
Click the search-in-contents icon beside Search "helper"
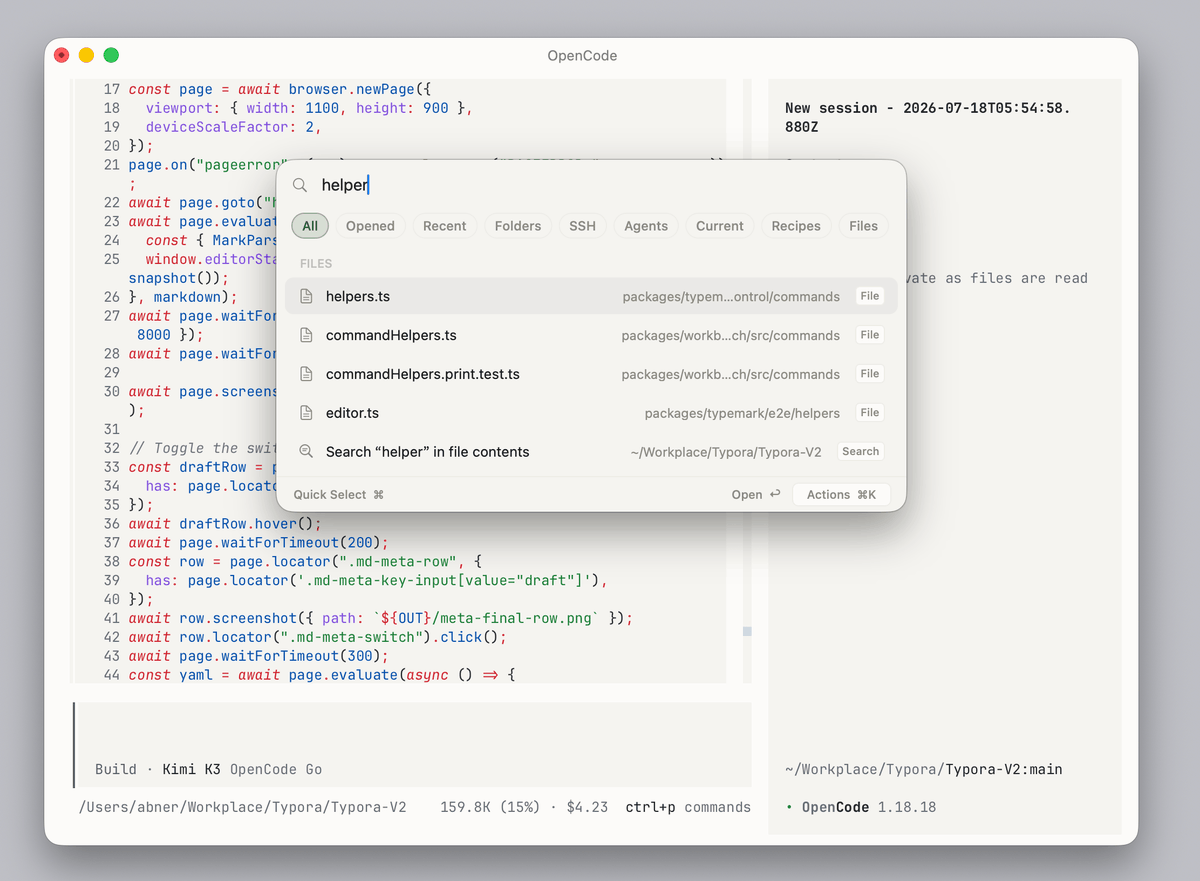[307, 452]
